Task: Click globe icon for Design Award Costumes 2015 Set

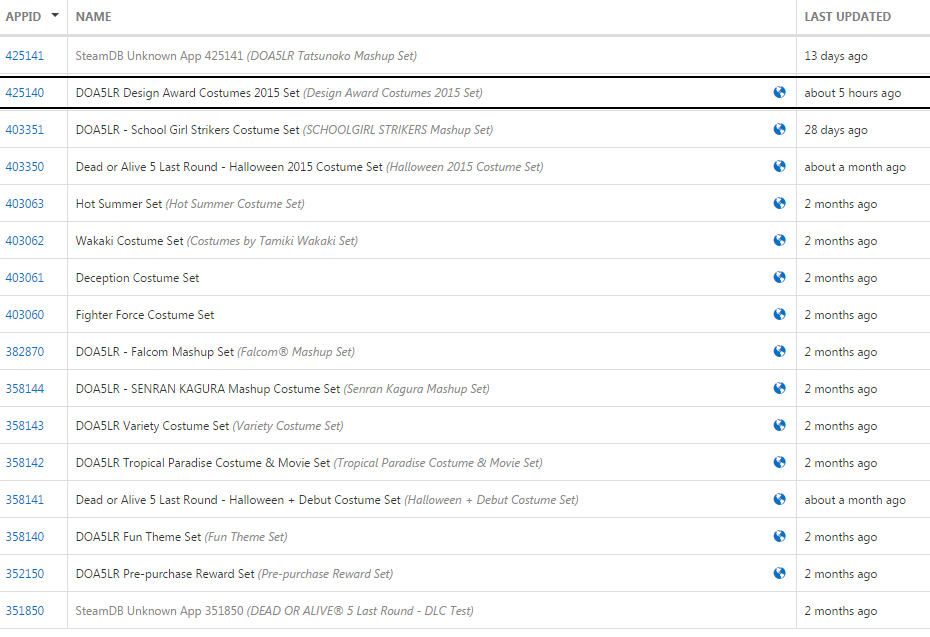Action: pos(779,93)
